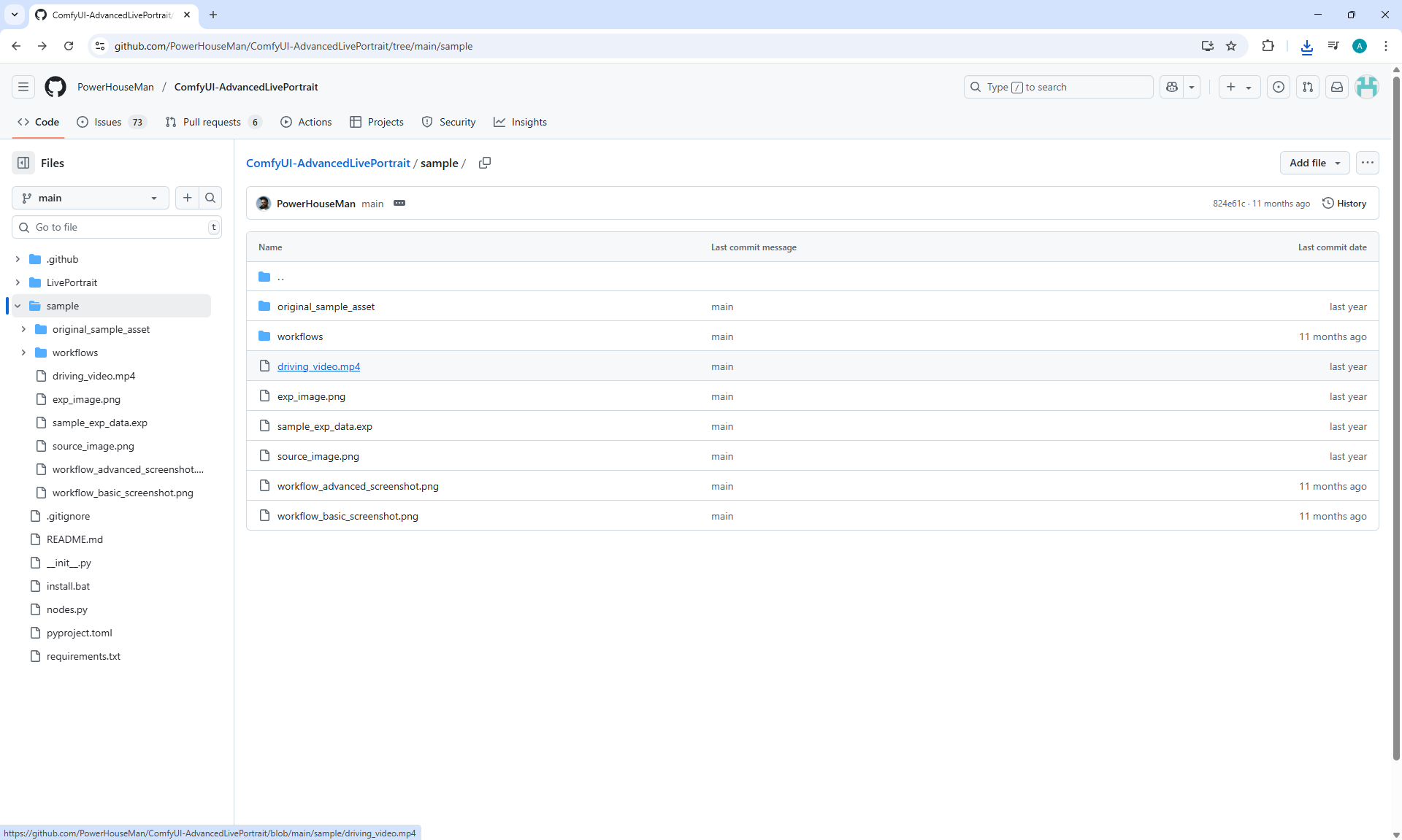Open the driving_video.mp4 file link
The height and width of the screenshot is (840, 1402).
point(318,366)
